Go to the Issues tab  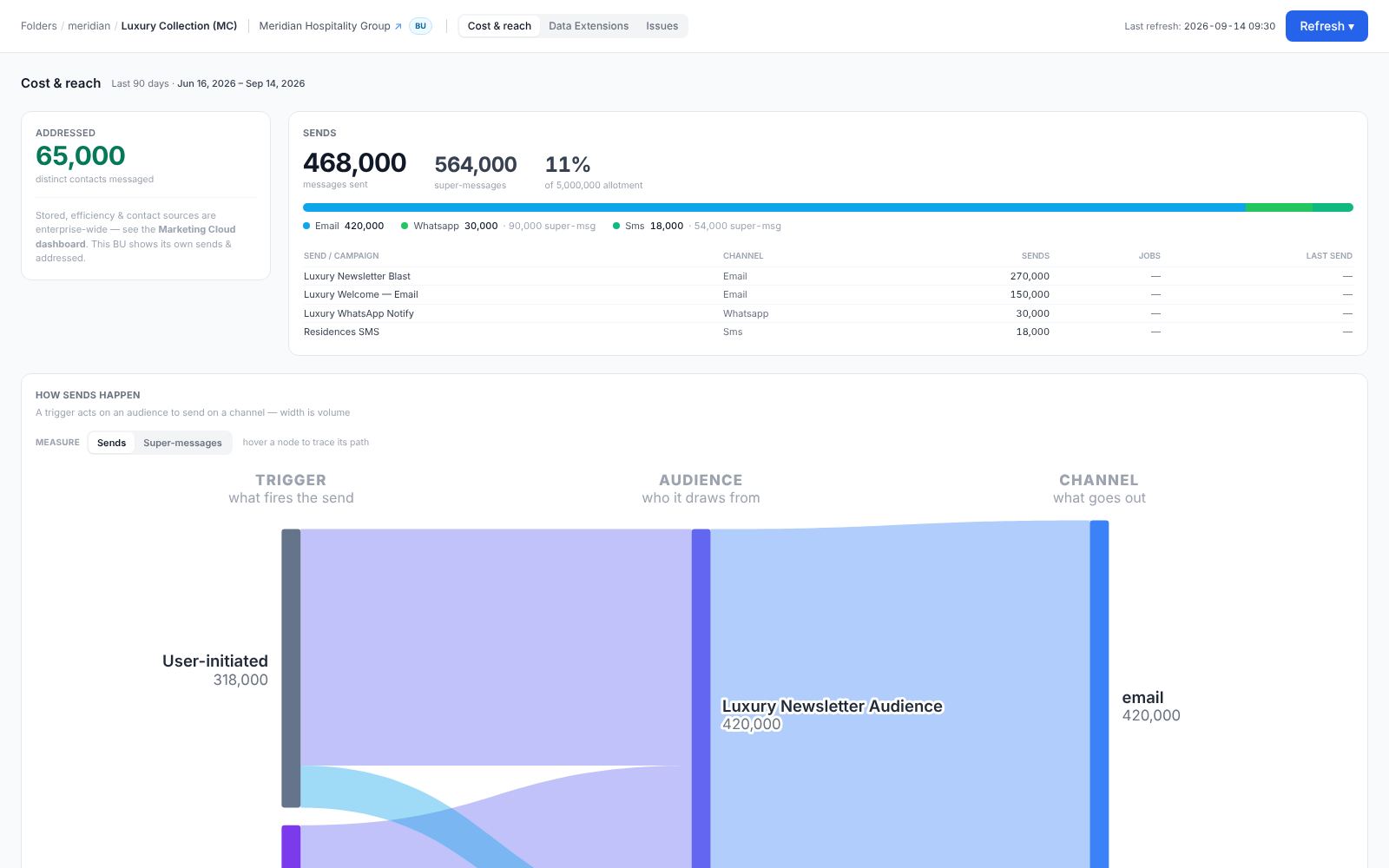[662, 26]
